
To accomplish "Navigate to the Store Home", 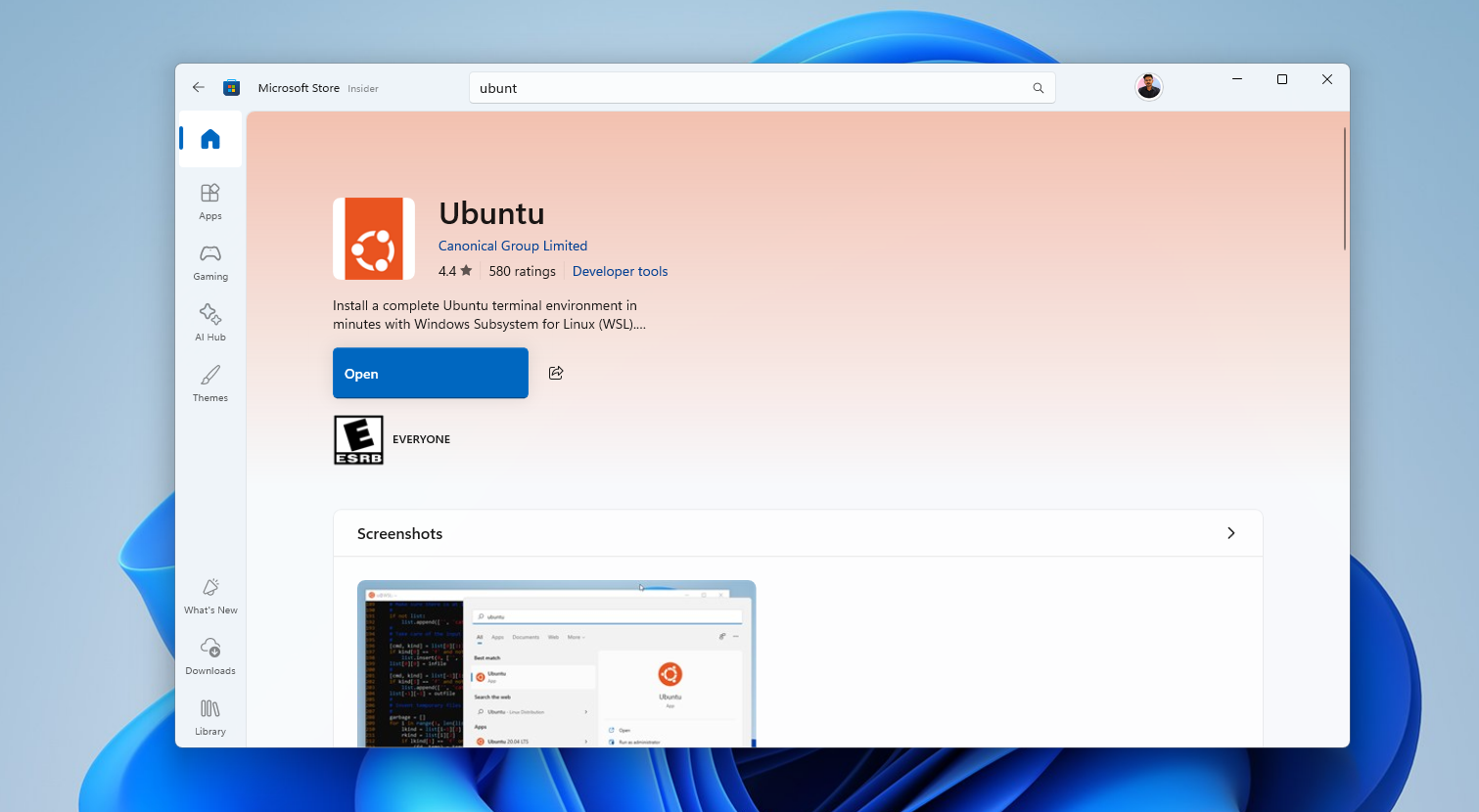I will pos(209,139).
